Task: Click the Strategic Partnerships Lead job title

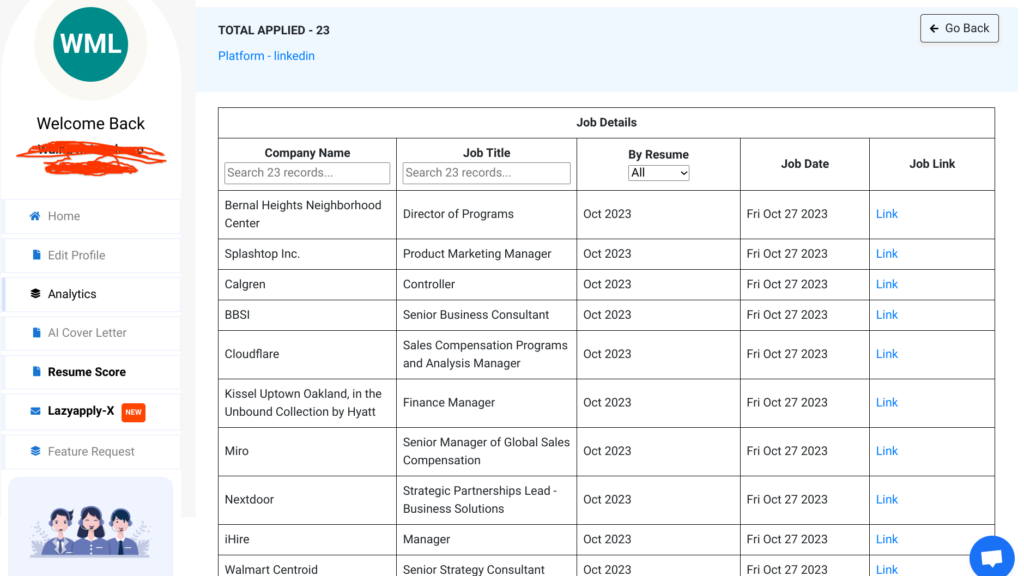Action: coord(479,500)
